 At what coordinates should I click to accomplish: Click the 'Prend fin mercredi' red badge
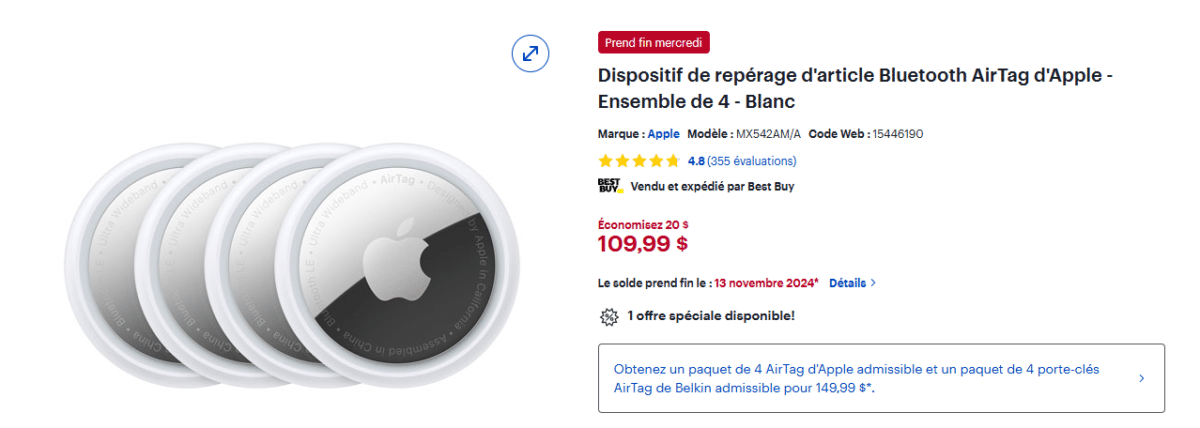click(654, 42)
